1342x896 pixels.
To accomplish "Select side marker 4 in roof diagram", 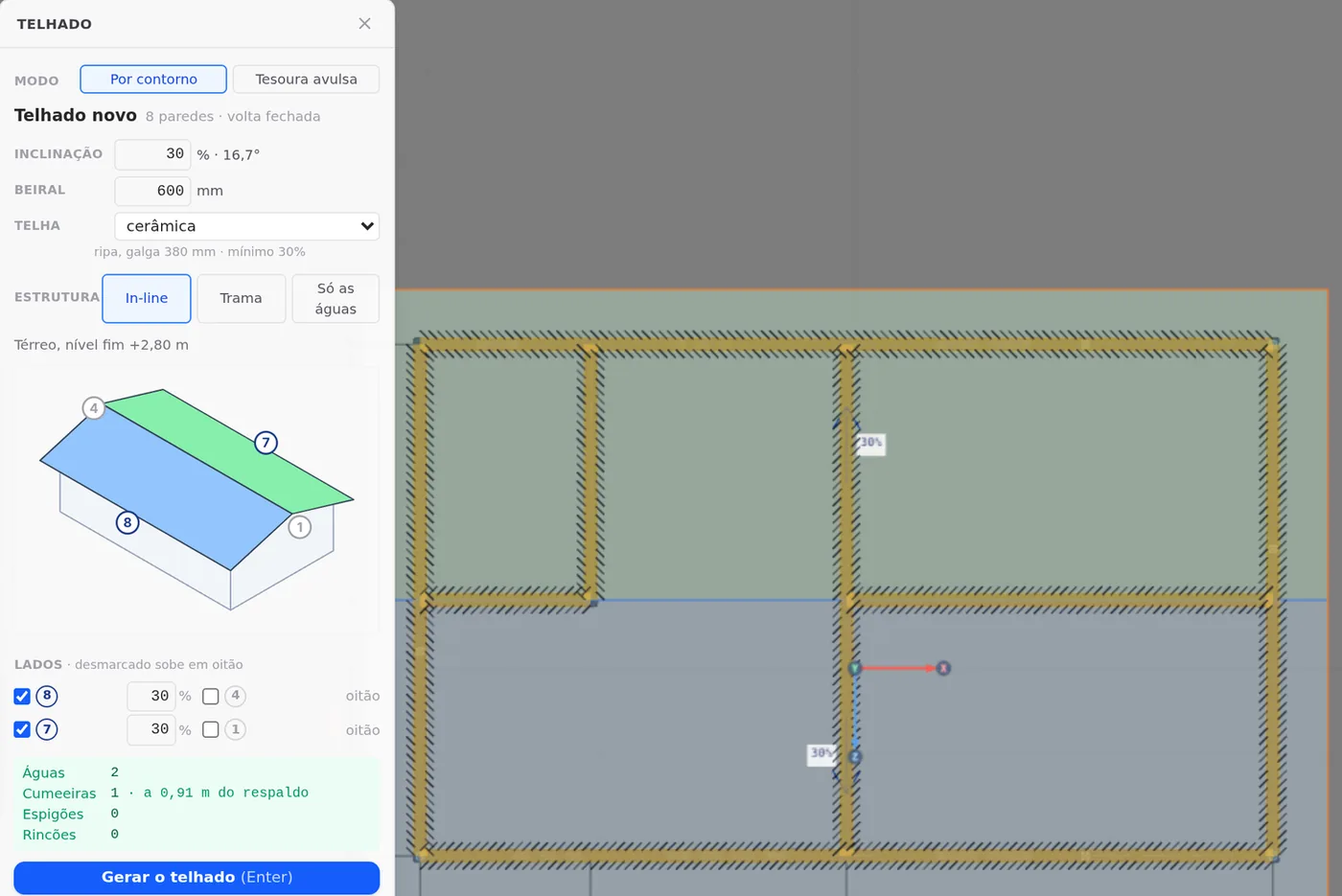I will (x=94, y=408).
